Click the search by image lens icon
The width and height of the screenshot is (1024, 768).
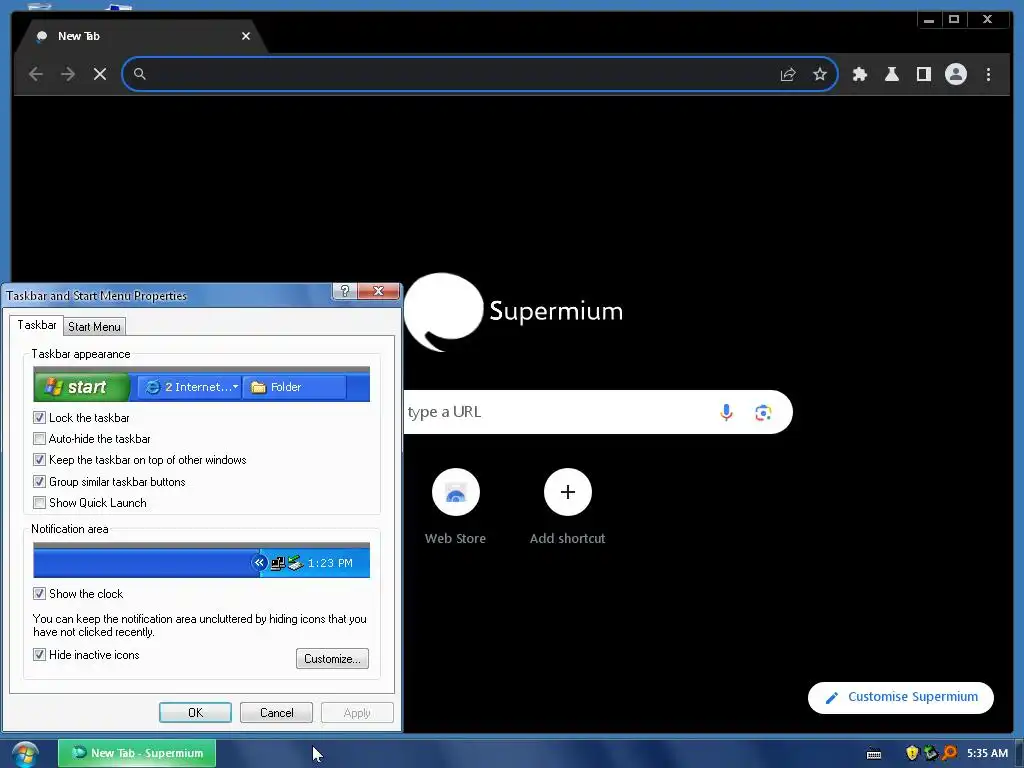(763, 412)
